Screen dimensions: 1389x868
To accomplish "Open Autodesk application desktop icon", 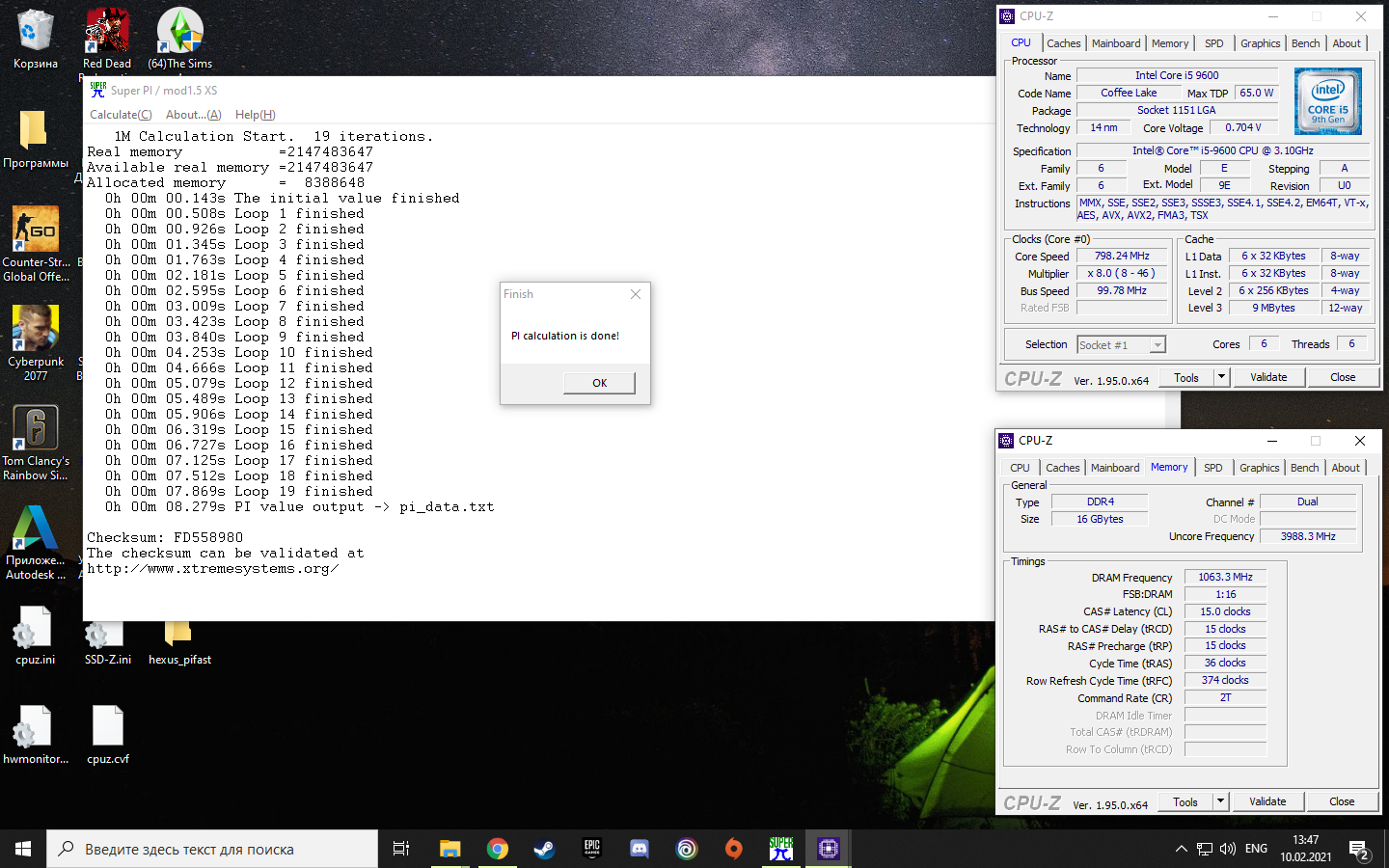I will pos(35,542).
